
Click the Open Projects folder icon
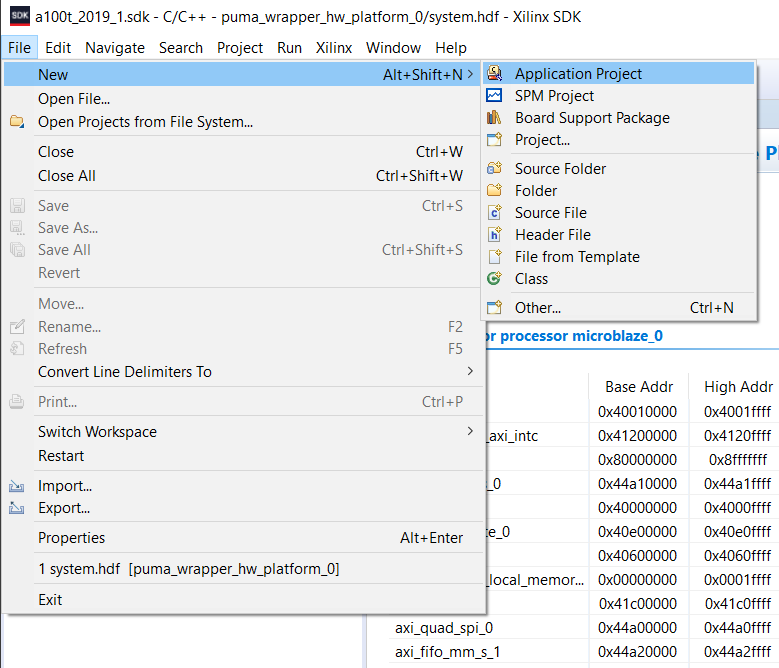[x=17, y=121]
